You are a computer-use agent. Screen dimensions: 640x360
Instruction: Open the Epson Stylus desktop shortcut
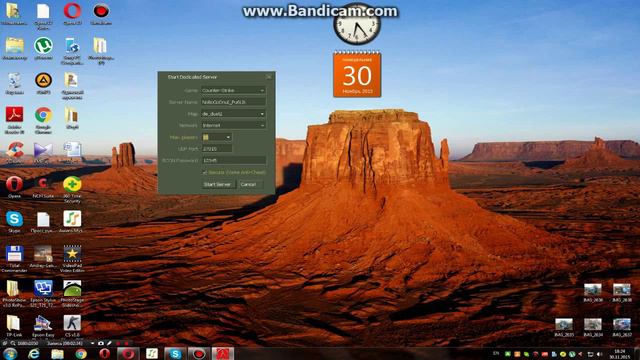click(43, 293)
